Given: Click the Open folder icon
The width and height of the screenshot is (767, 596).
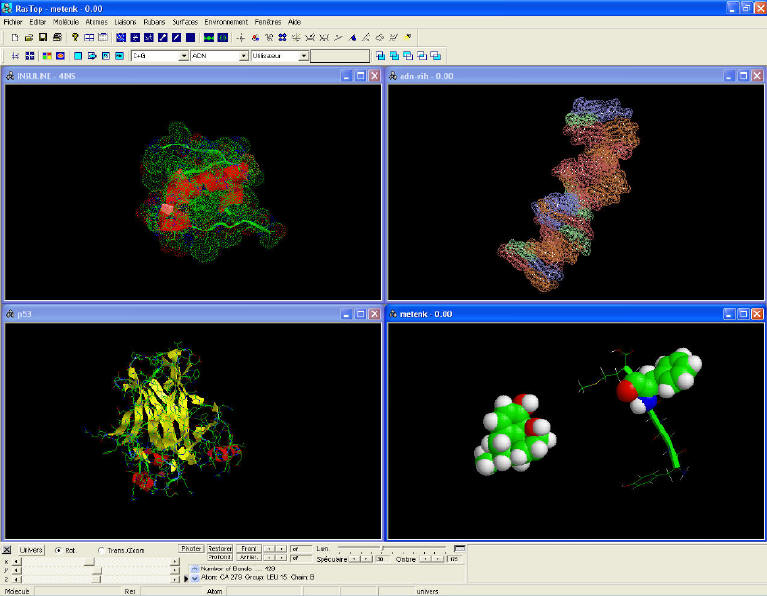Looking at the screenshot, I should pos(28,37).
